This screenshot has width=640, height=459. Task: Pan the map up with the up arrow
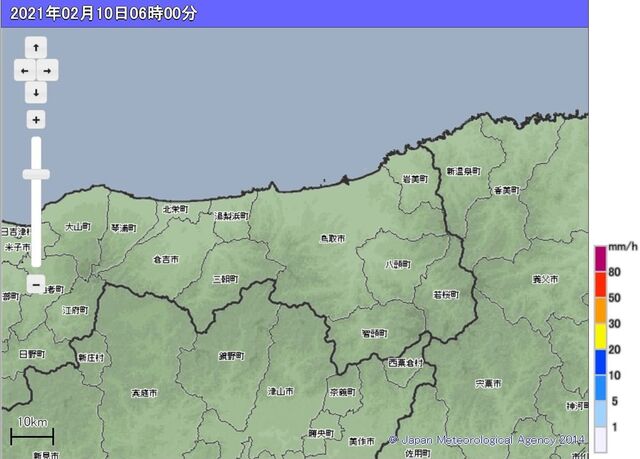click(36, 48)
